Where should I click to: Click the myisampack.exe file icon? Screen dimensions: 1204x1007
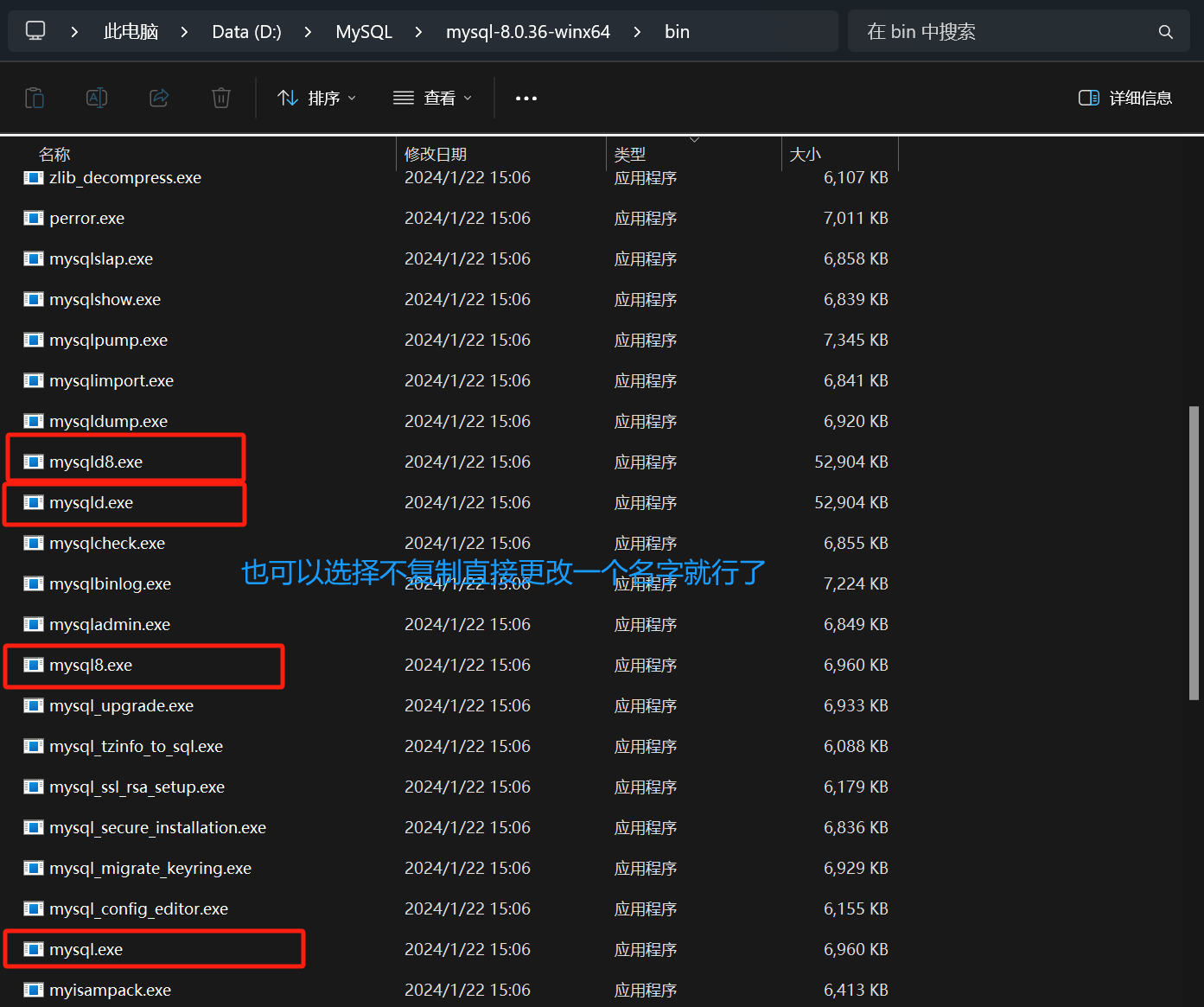point(34,991)
